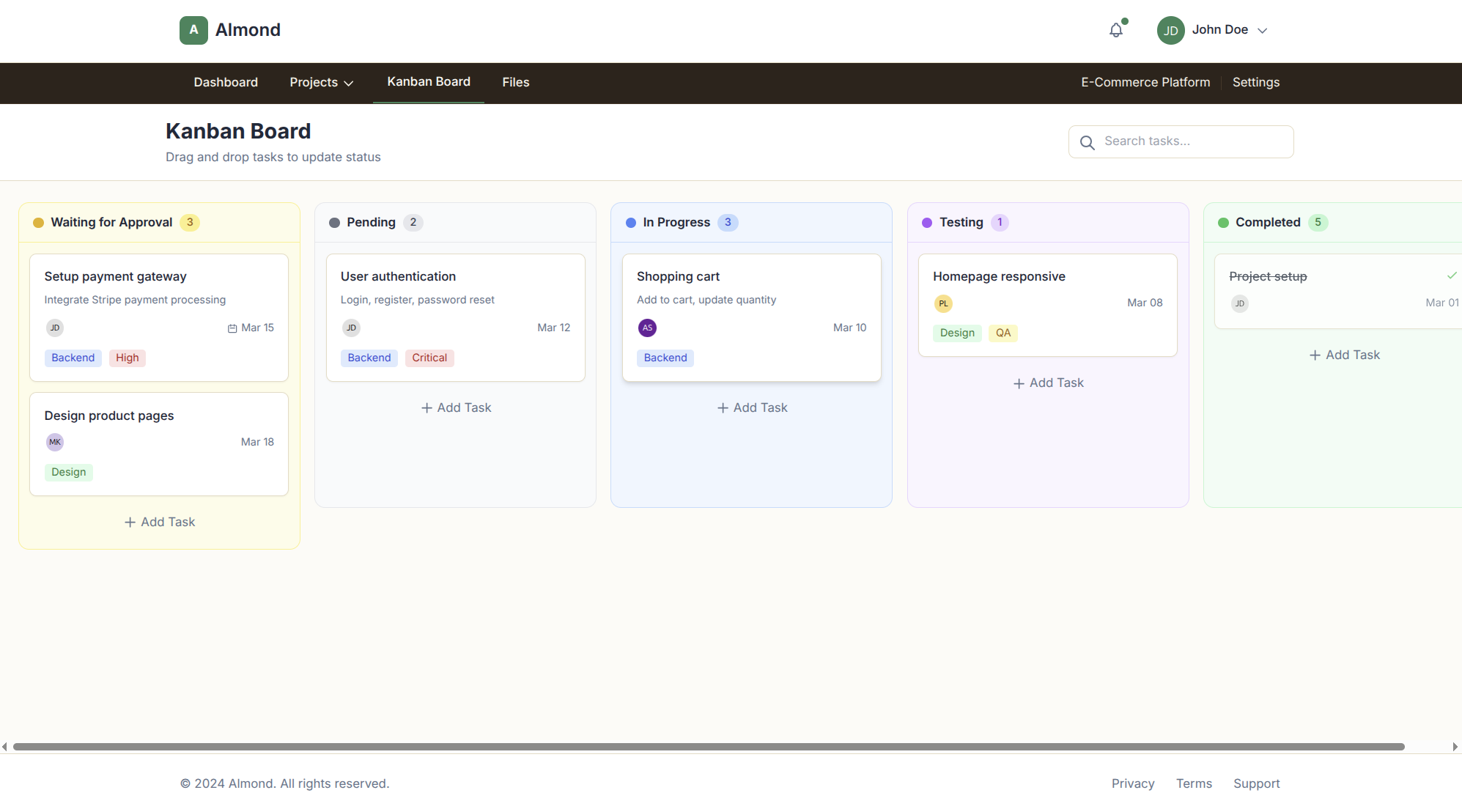Image resolution: width=1462 pixels, height=812 pixels.
Task: Open the notifications bell
Action: coord(1115,30)
